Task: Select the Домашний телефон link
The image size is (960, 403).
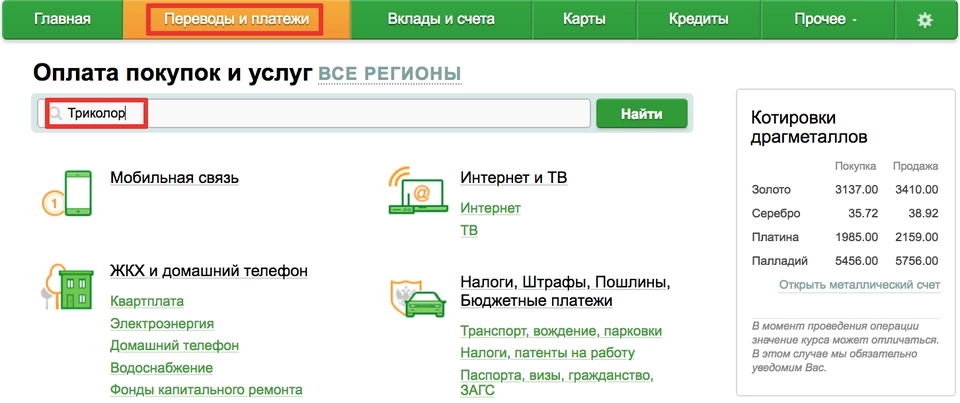Action: coord(174,345)
